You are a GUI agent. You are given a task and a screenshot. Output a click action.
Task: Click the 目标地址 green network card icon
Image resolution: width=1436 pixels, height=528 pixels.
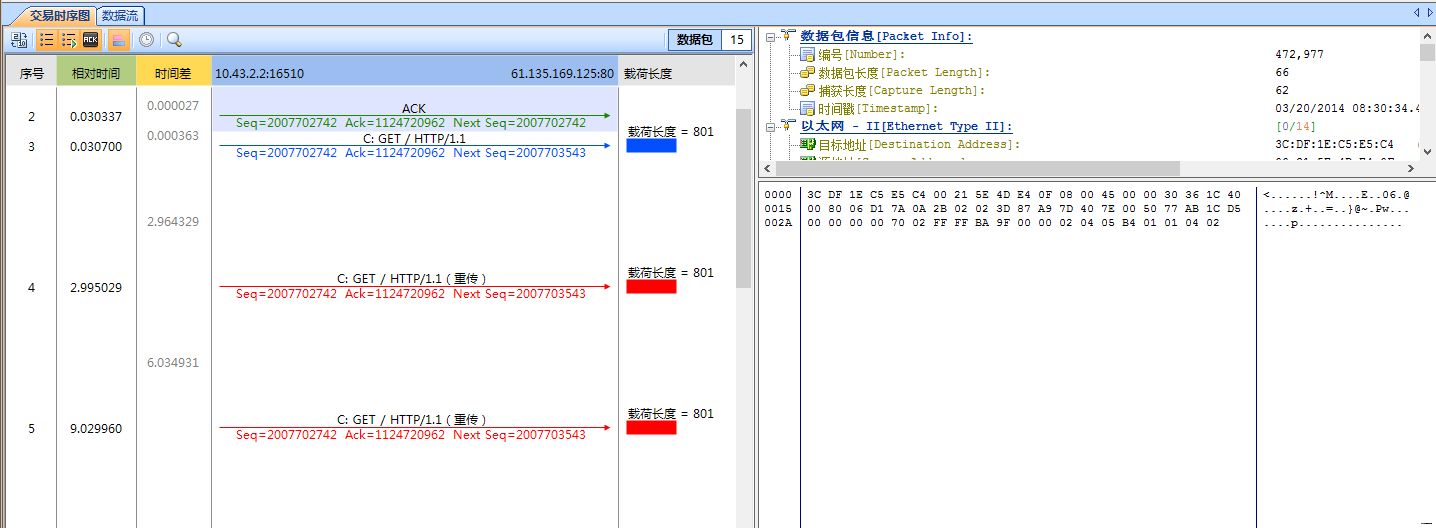tap(808, 144)
